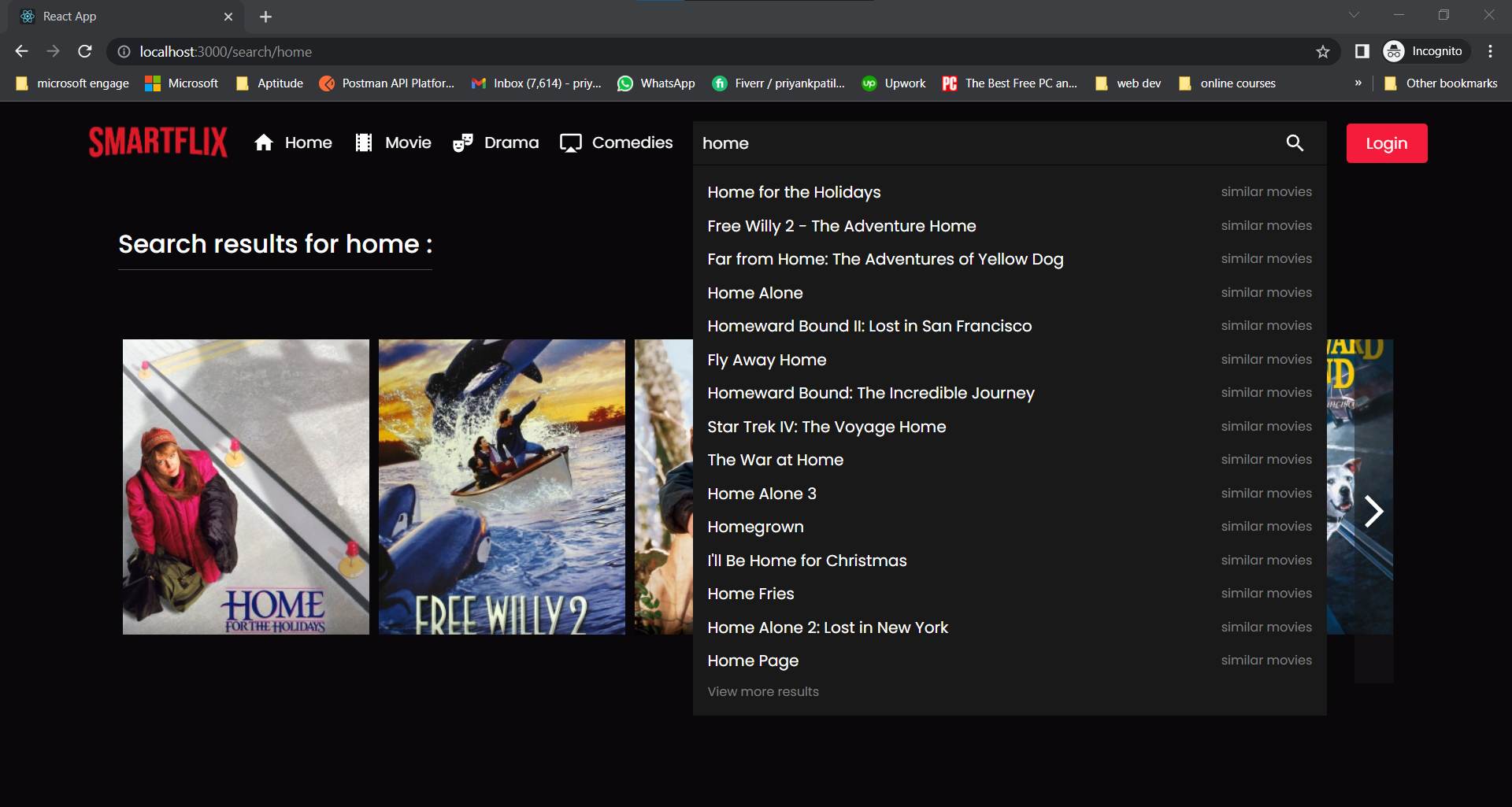Viewport: 1512px width, 807px height.
Task: Click the Upwork bookmark
Action: (894, 83)
